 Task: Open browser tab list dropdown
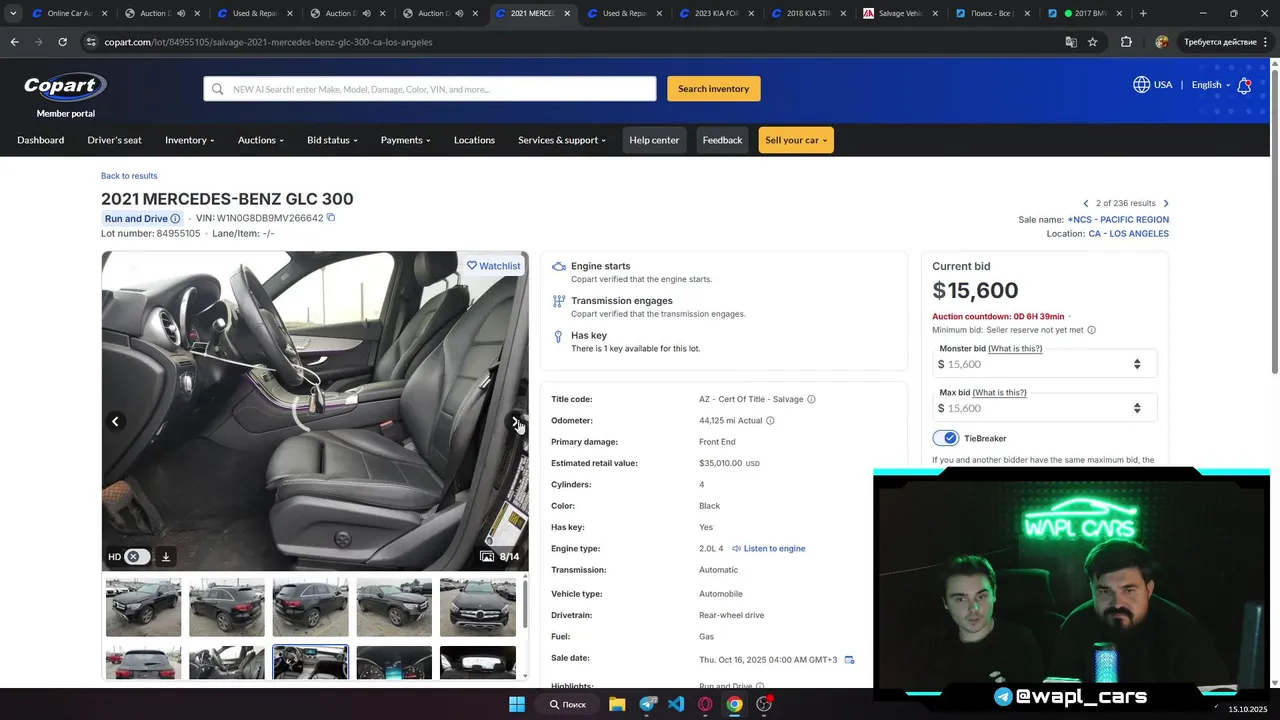(x=13, y=13)
